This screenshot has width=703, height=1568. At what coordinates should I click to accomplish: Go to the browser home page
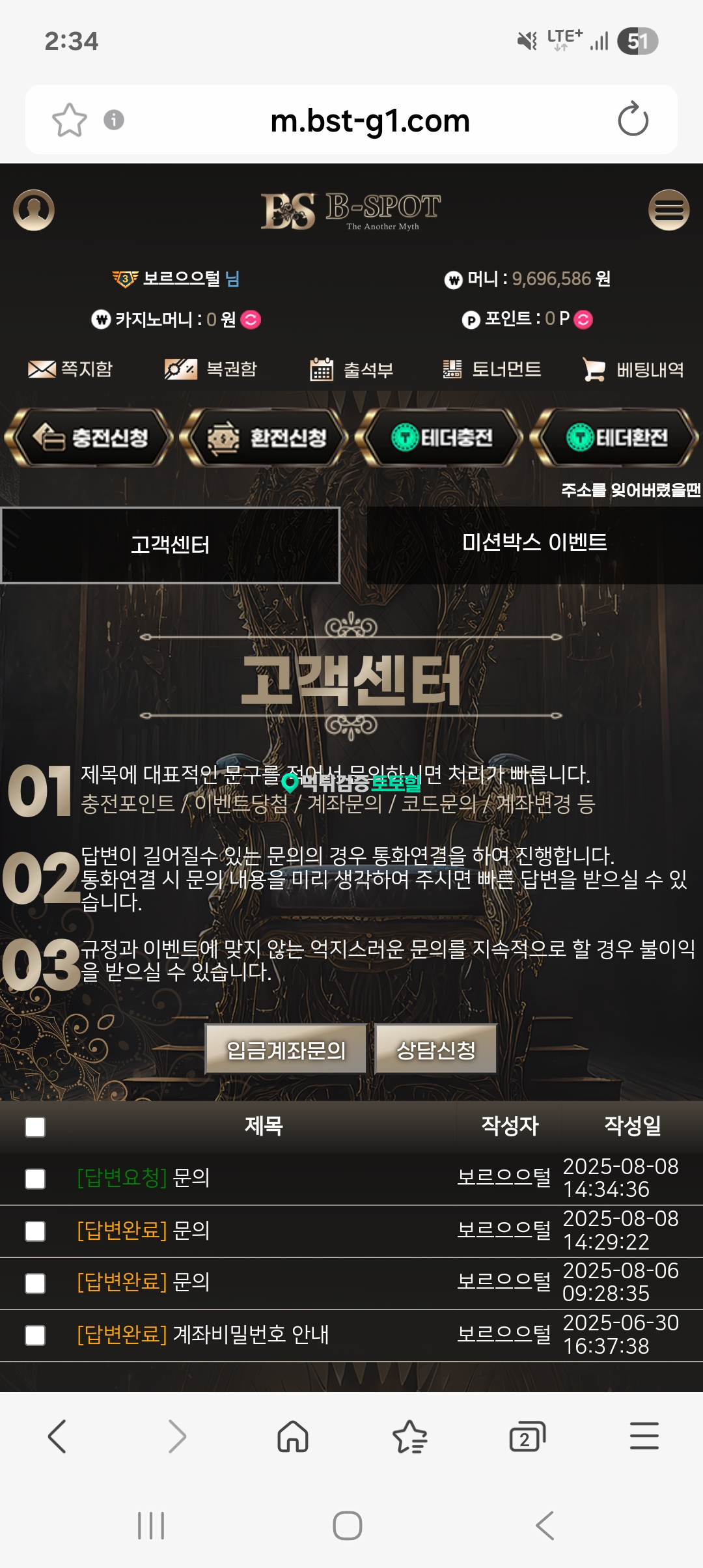pos(293,1436)
